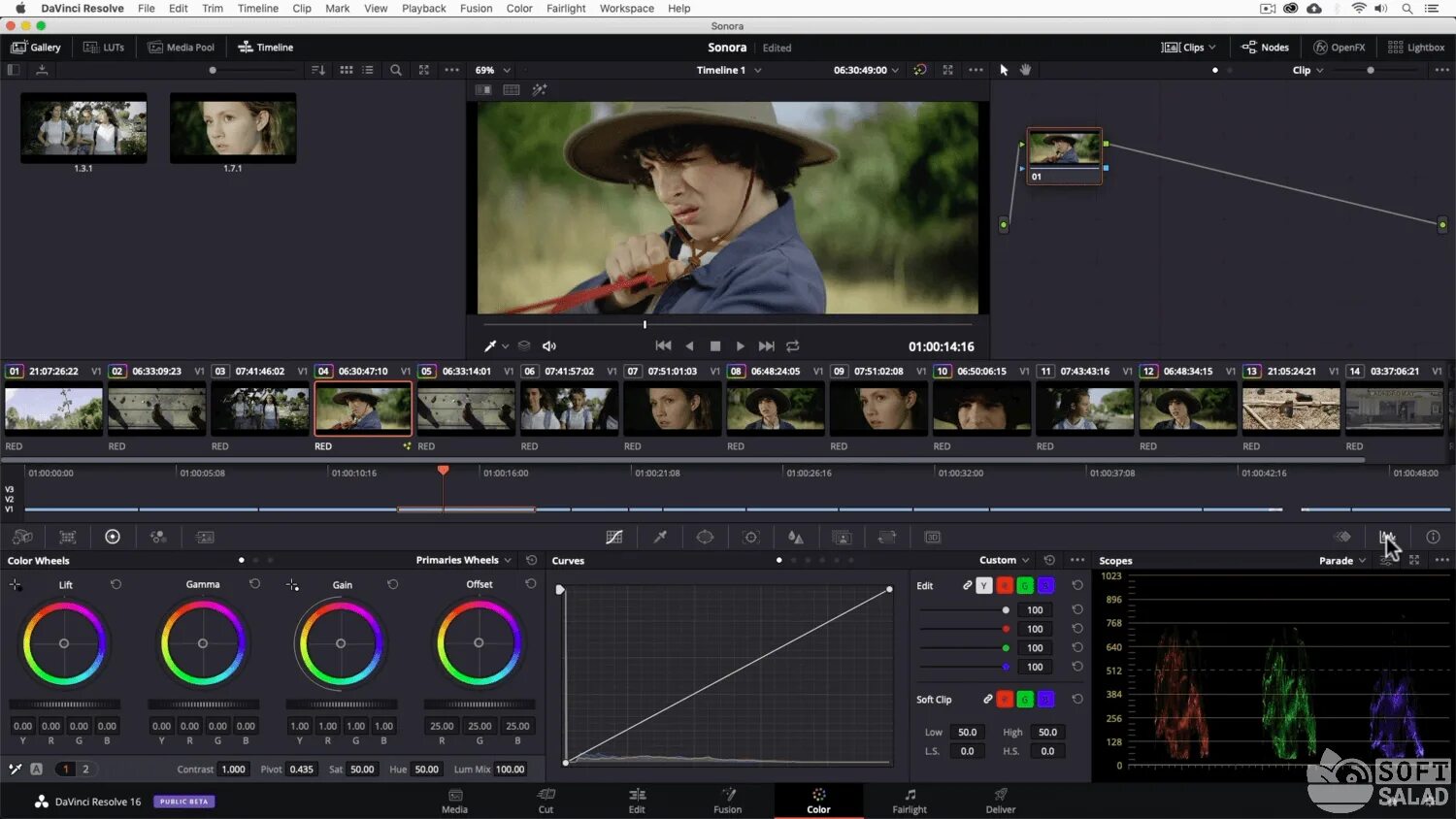Open the 3D keyer palette
The height and width of the screenshot is (819, 1456).
(931, 537)
